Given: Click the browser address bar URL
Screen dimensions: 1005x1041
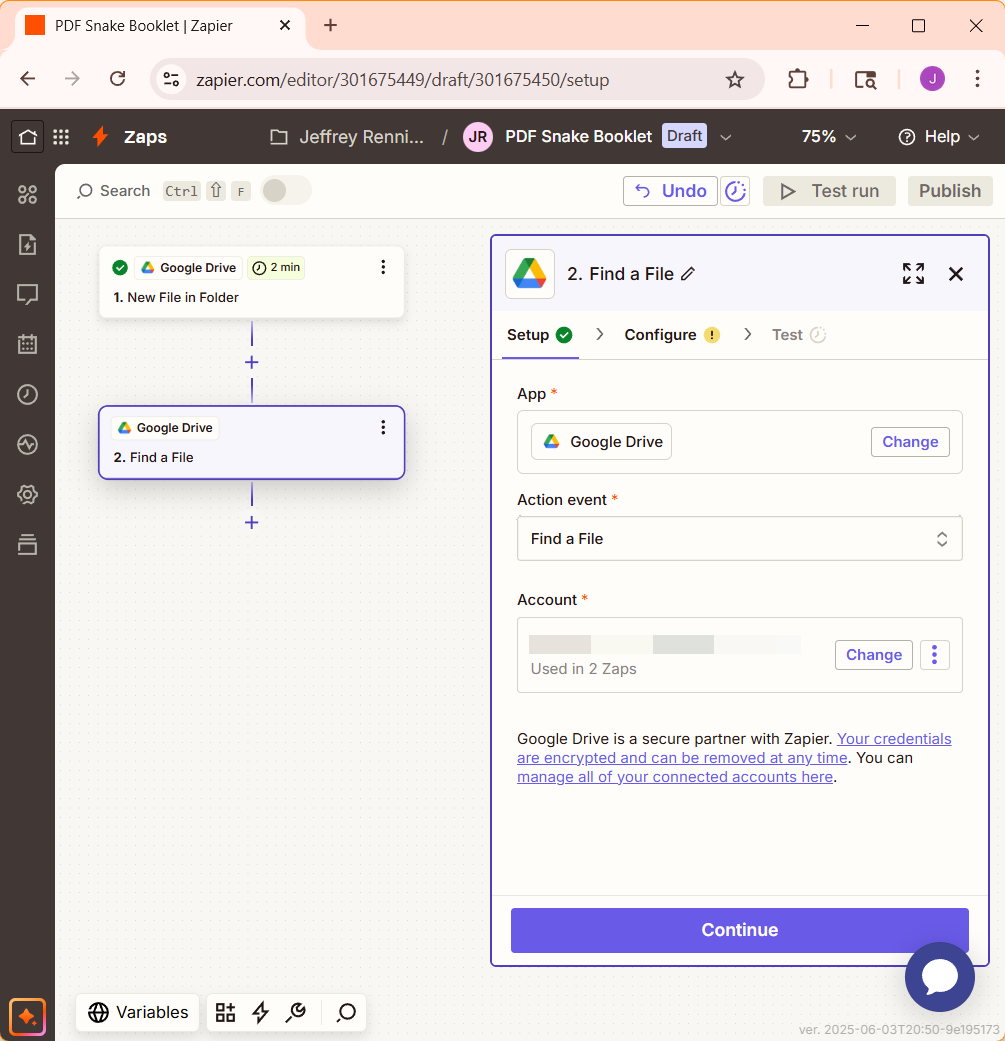Looking at the screenshot, I should click(402, 80).
